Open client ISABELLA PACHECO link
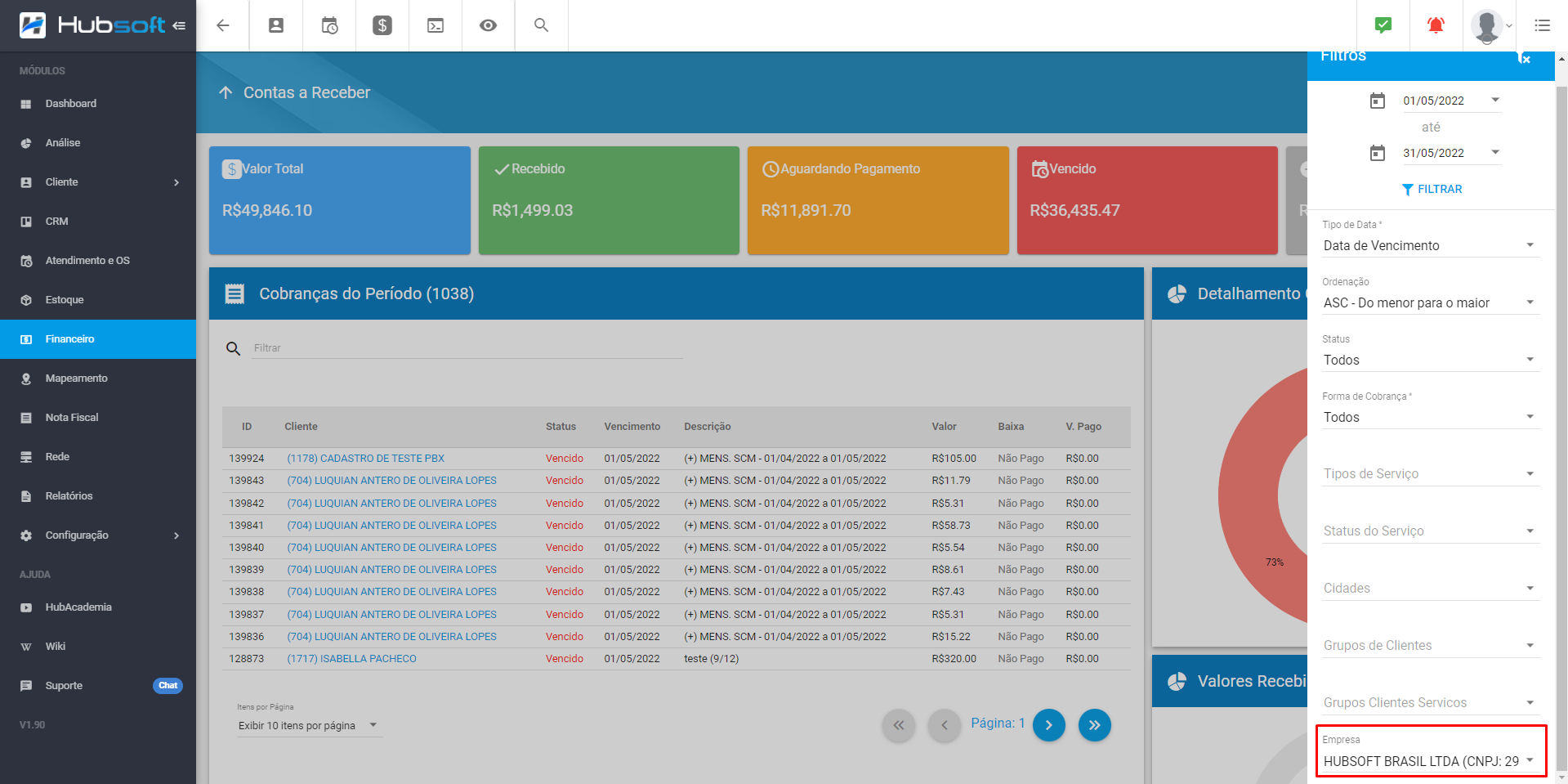The image size is (1568, 784). [351, 659]
